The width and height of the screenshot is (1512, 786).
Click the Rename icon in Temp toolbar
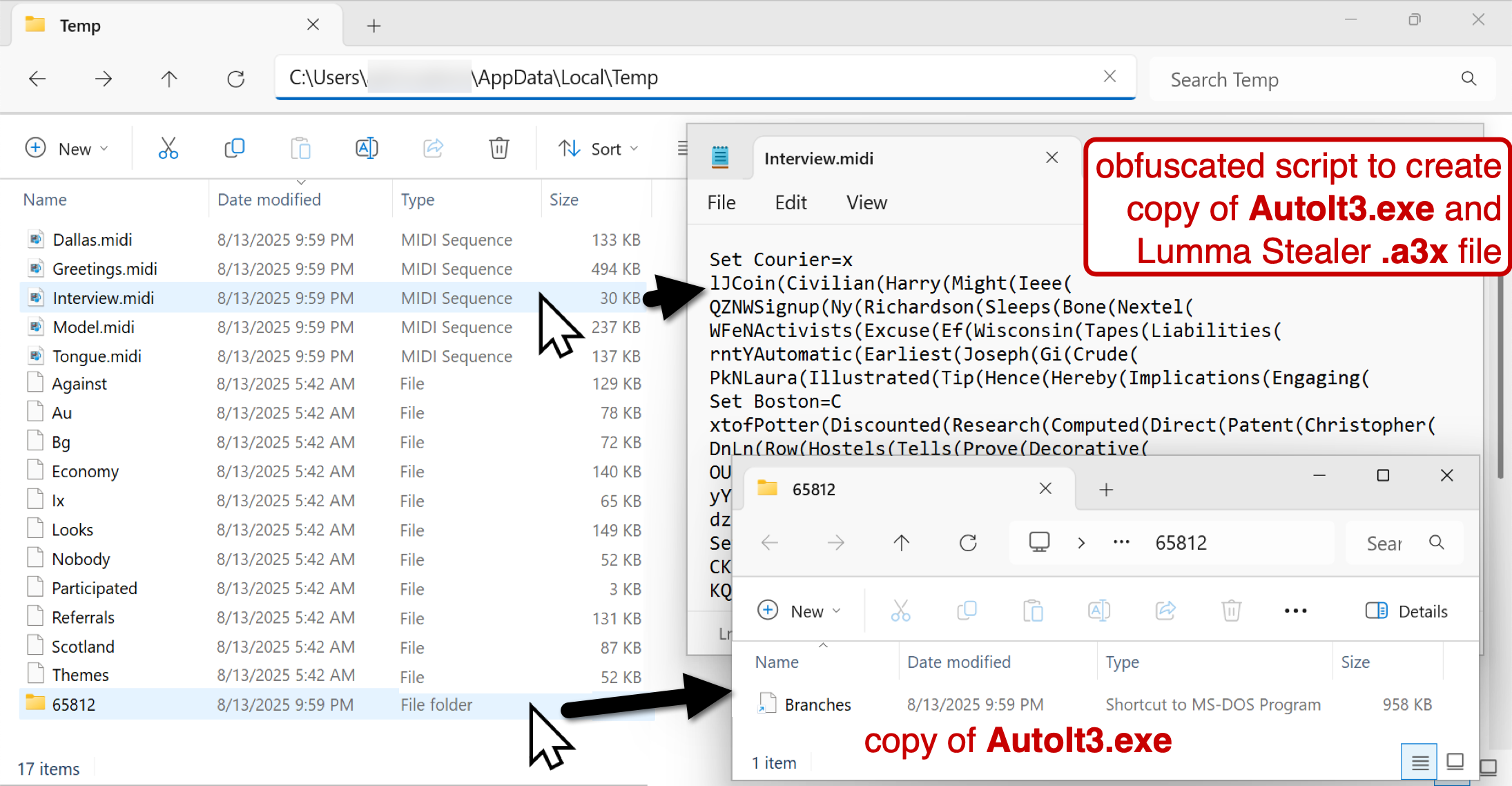coord(367,148)
